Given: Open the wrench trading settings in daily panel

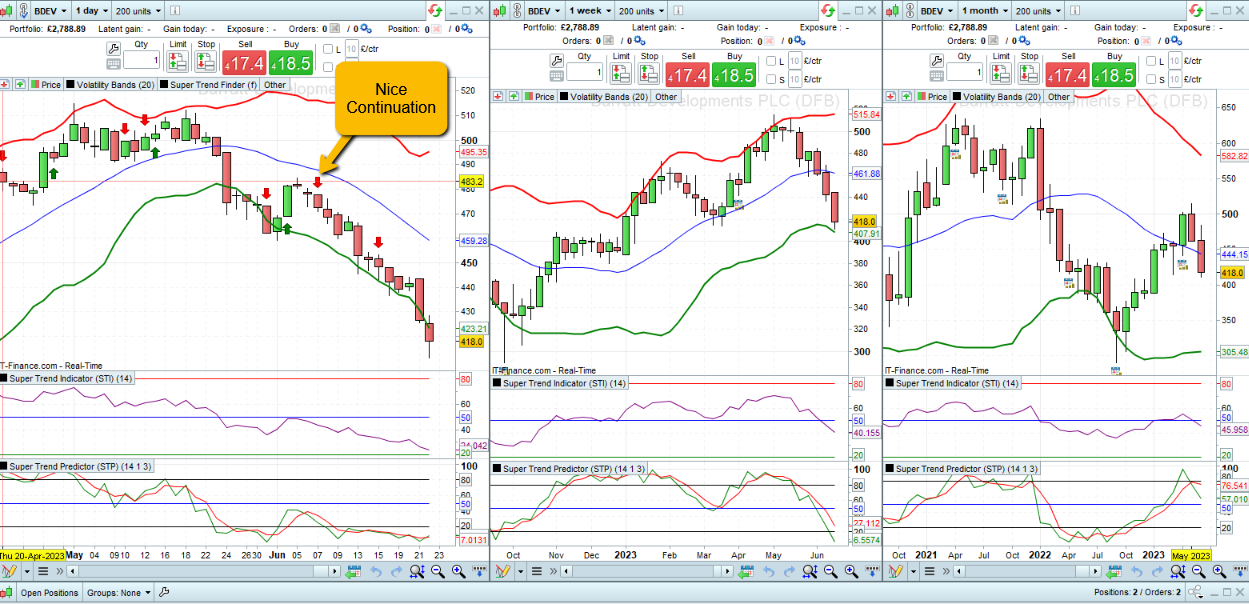Looking at the screenshot, I should click(112, 49).
